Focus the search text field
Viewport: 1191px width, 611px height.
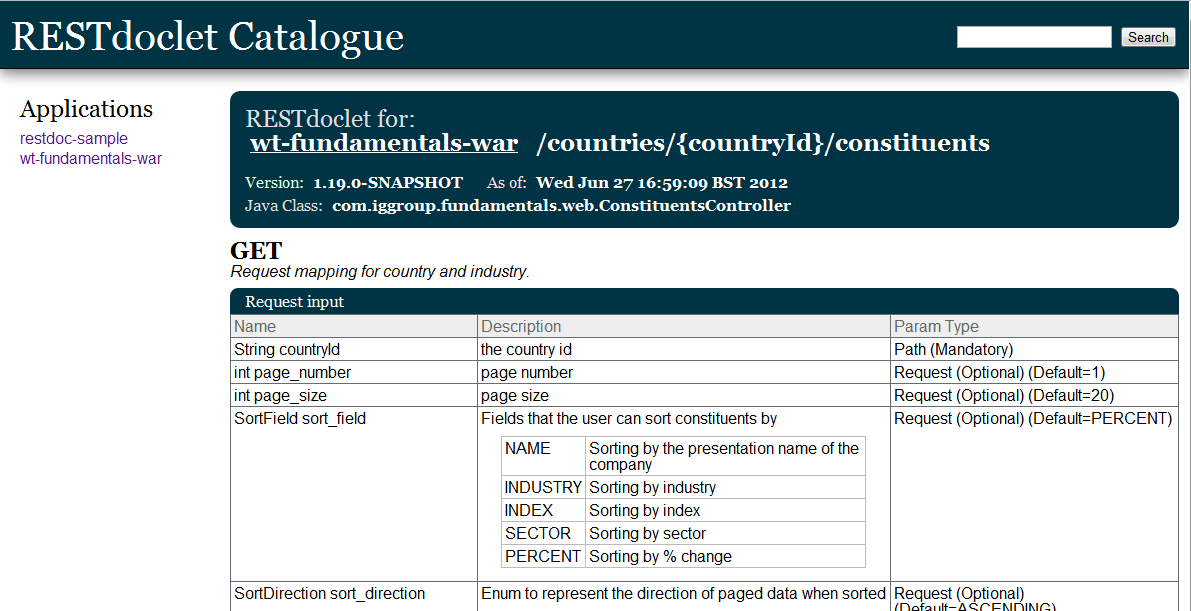pyautogui.click(x=1033, y=37)
